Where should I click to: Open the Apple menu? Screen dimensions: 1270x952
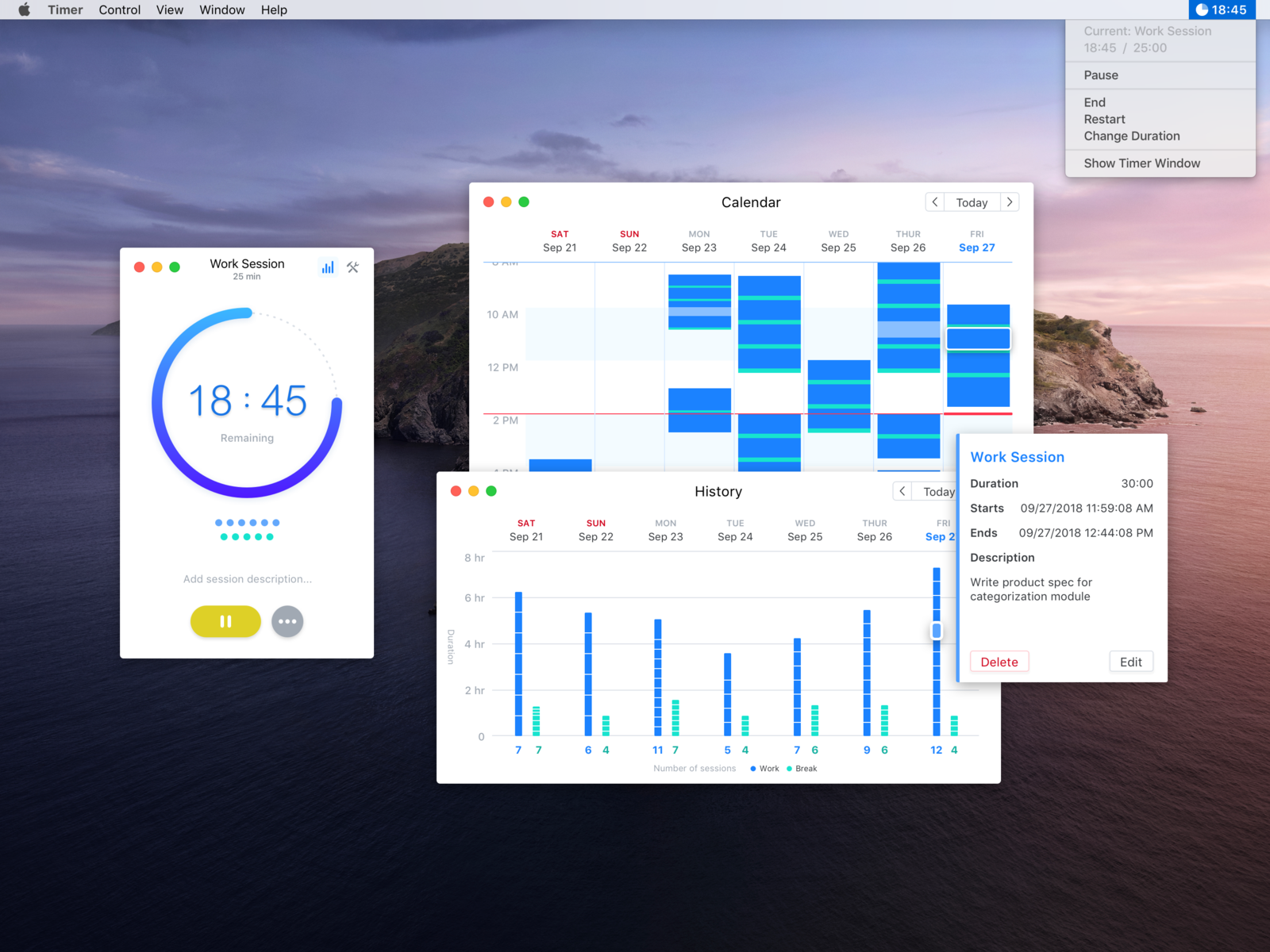tap(22, 10)
